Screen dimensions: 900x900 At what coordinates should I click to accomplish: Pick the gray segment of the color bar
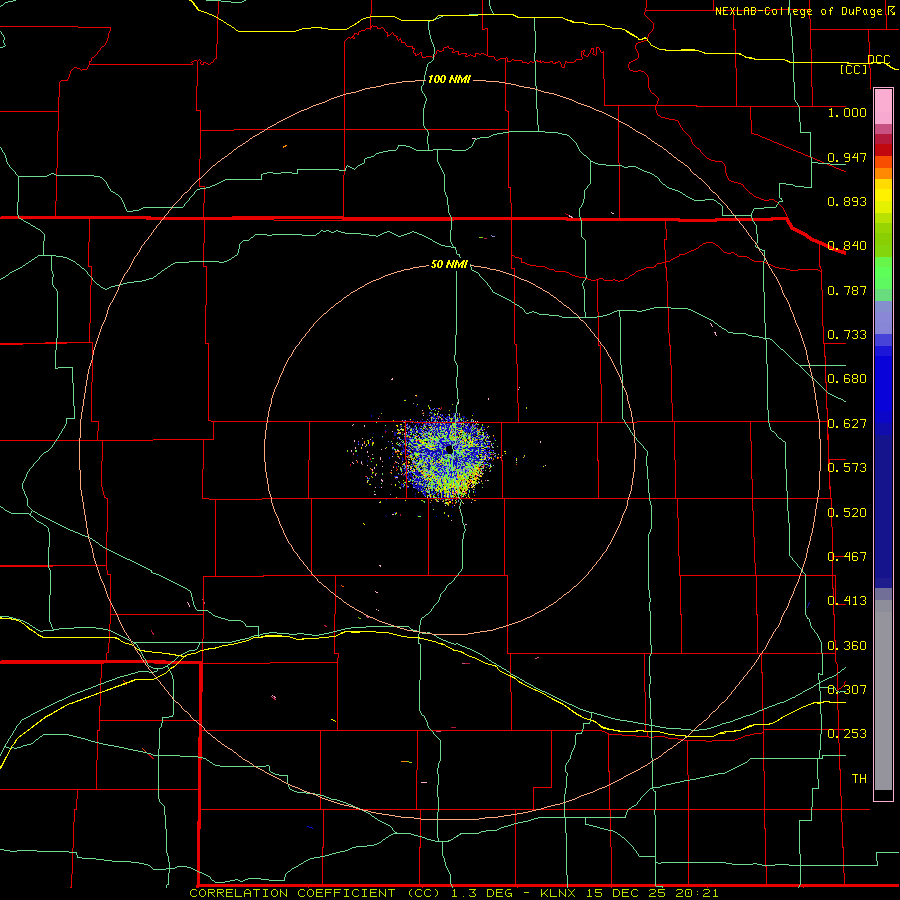coord(883,695)
